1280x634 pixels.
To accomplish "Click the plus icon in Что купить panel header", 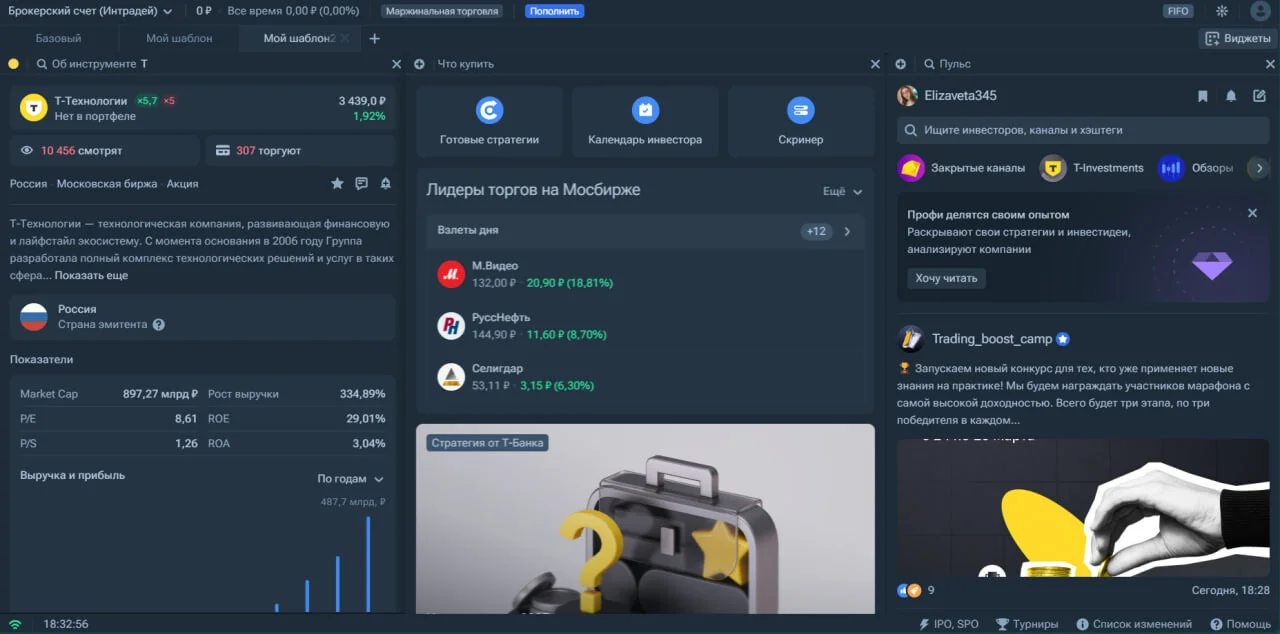I will pos(419,64).
